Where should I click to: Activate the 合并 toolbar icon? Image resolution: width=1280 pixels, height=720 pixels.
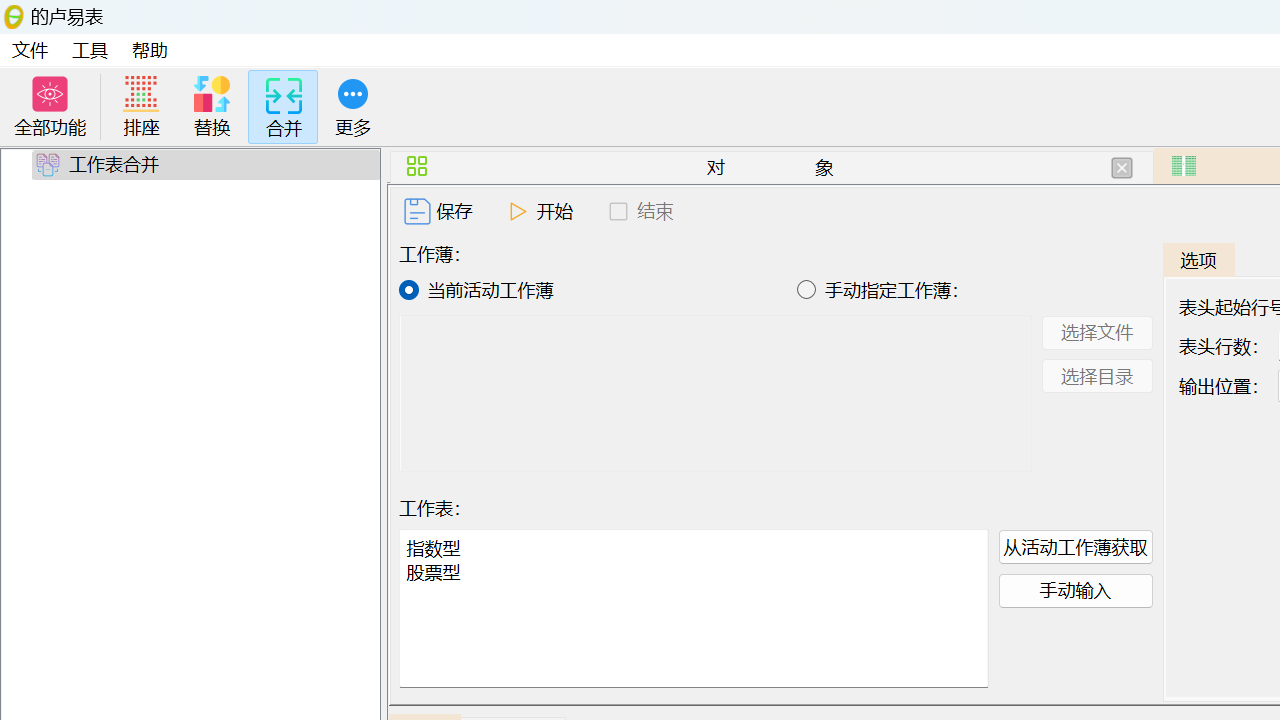[x=283, y=105]
